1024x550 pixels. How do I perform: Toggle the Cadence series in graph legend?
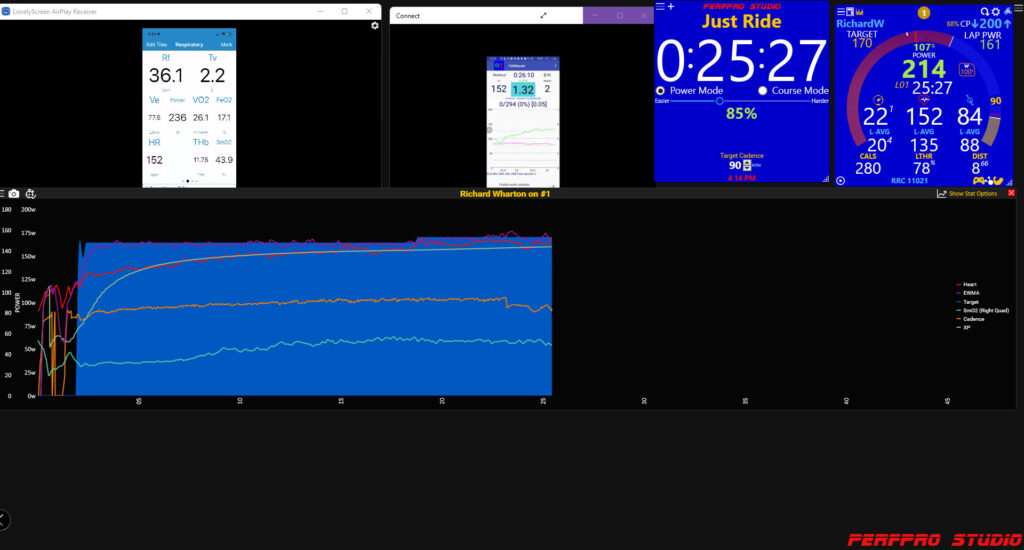970,319
